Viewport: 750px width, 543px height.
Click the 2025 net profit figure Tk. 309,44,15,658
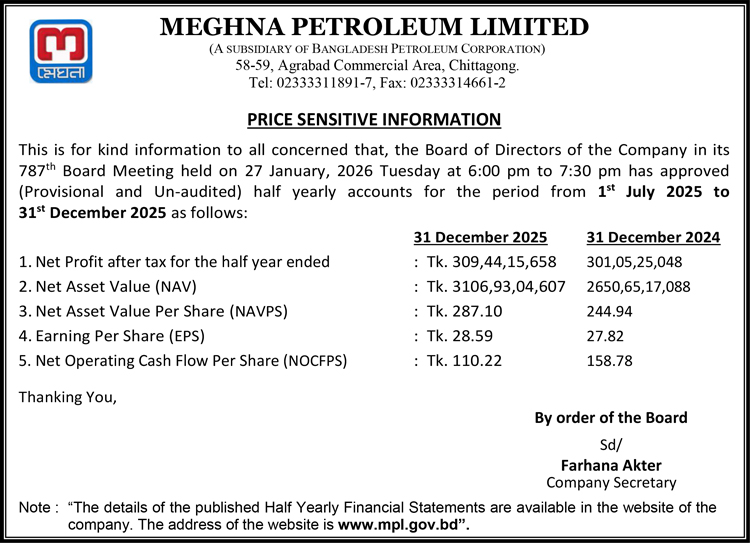click(495, 263)
